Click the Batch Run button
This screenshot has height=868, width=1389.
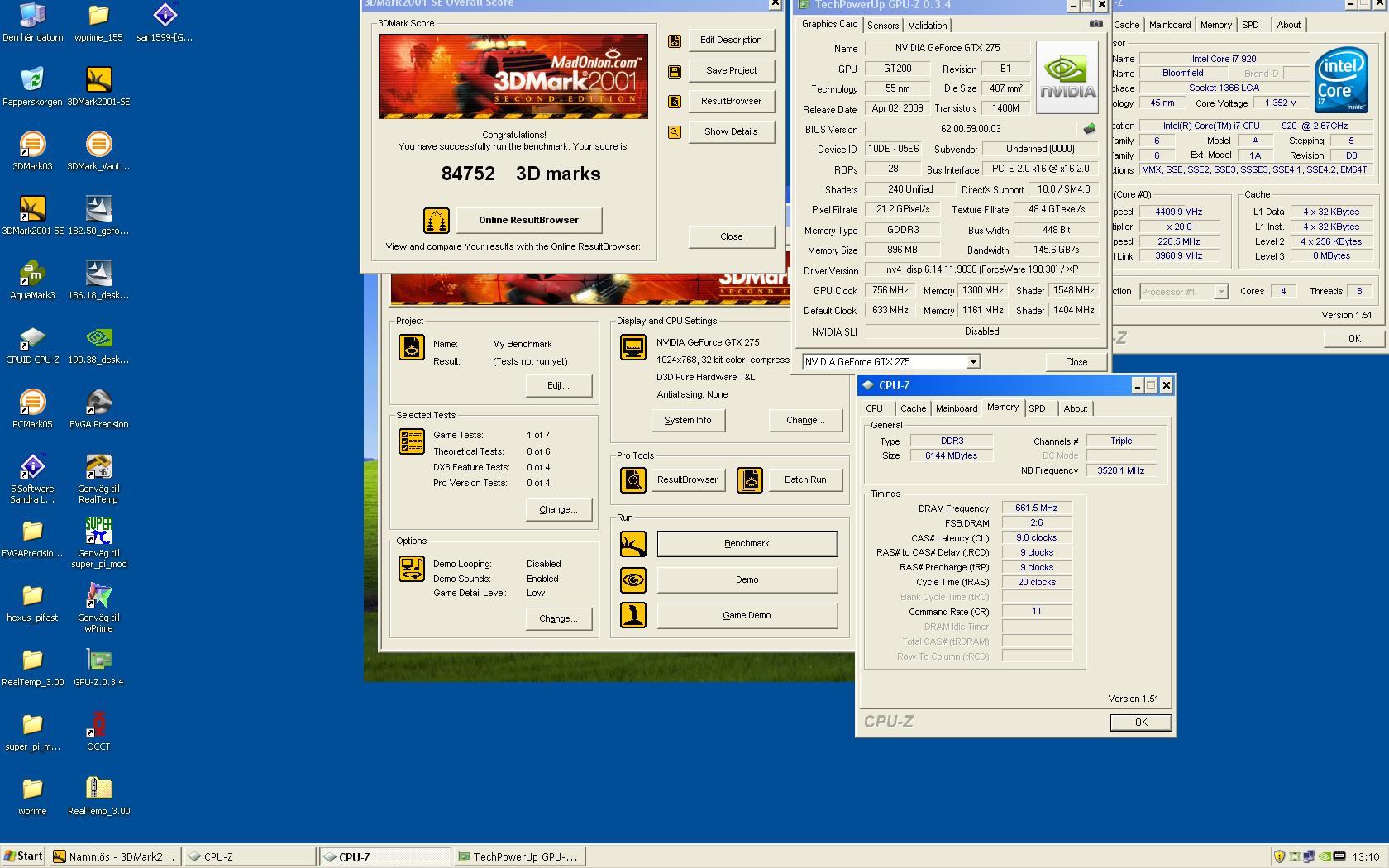click(805, 479)
